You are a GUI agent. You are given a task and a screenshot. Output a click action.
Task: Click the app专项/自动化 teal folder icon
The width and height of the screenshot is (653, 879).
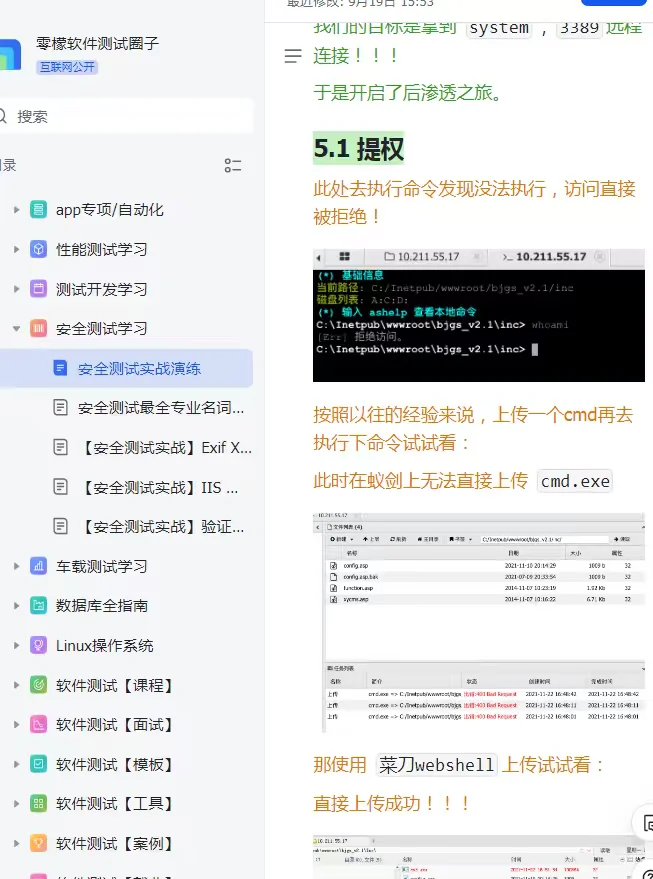pos(38,210)
